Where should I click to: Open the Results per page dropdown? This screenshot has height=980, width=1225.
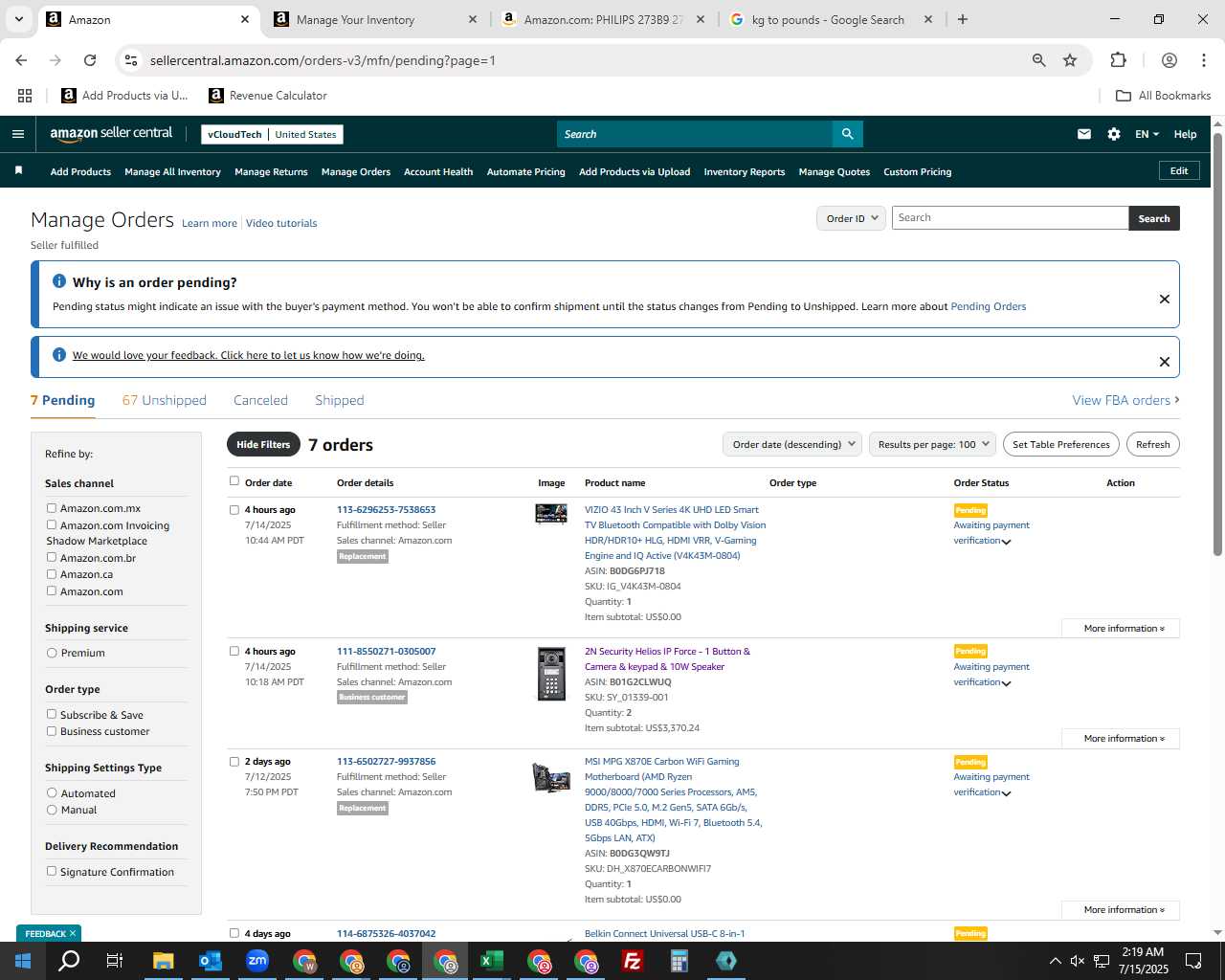point(932,444)
